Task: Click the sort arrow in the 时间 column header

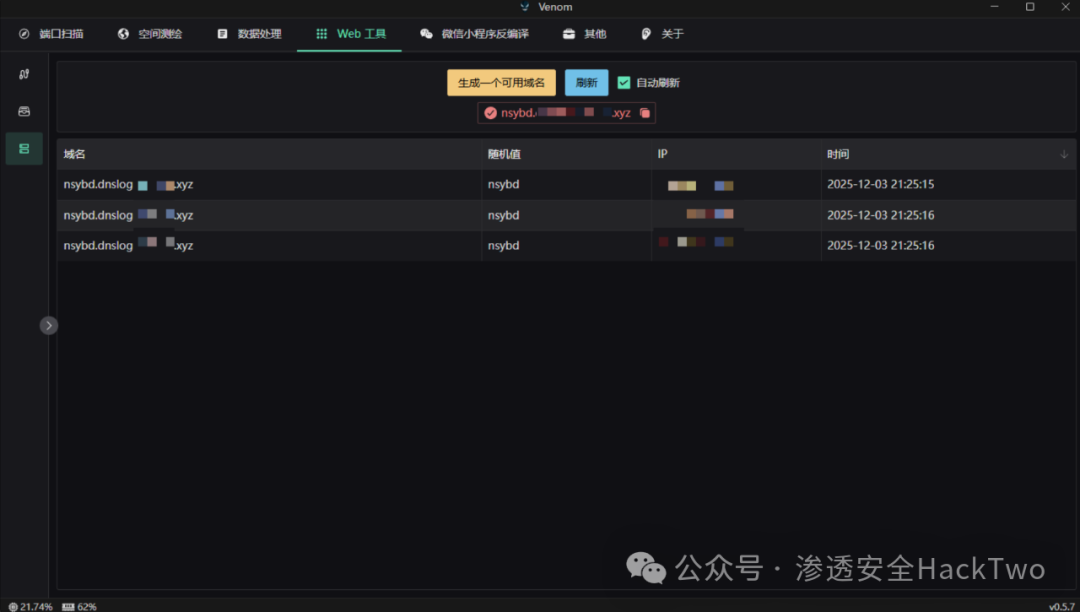Action: point(1063,153)
